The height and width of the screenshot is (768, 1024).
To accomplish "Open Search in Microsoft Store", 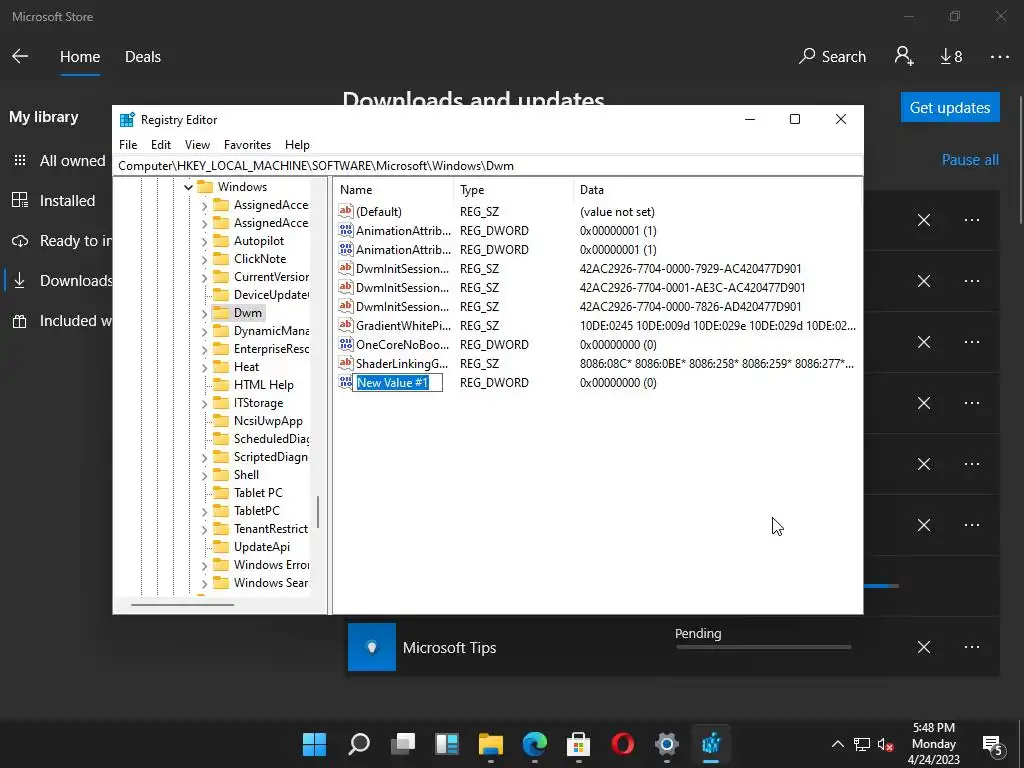I will point(832,57).
